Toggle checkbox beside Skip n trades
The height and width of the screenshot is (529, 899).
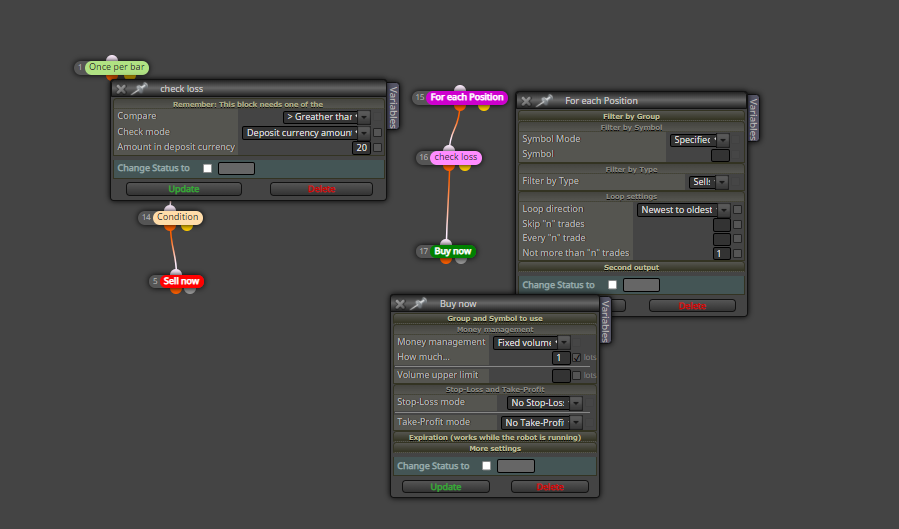pos(737,225)
